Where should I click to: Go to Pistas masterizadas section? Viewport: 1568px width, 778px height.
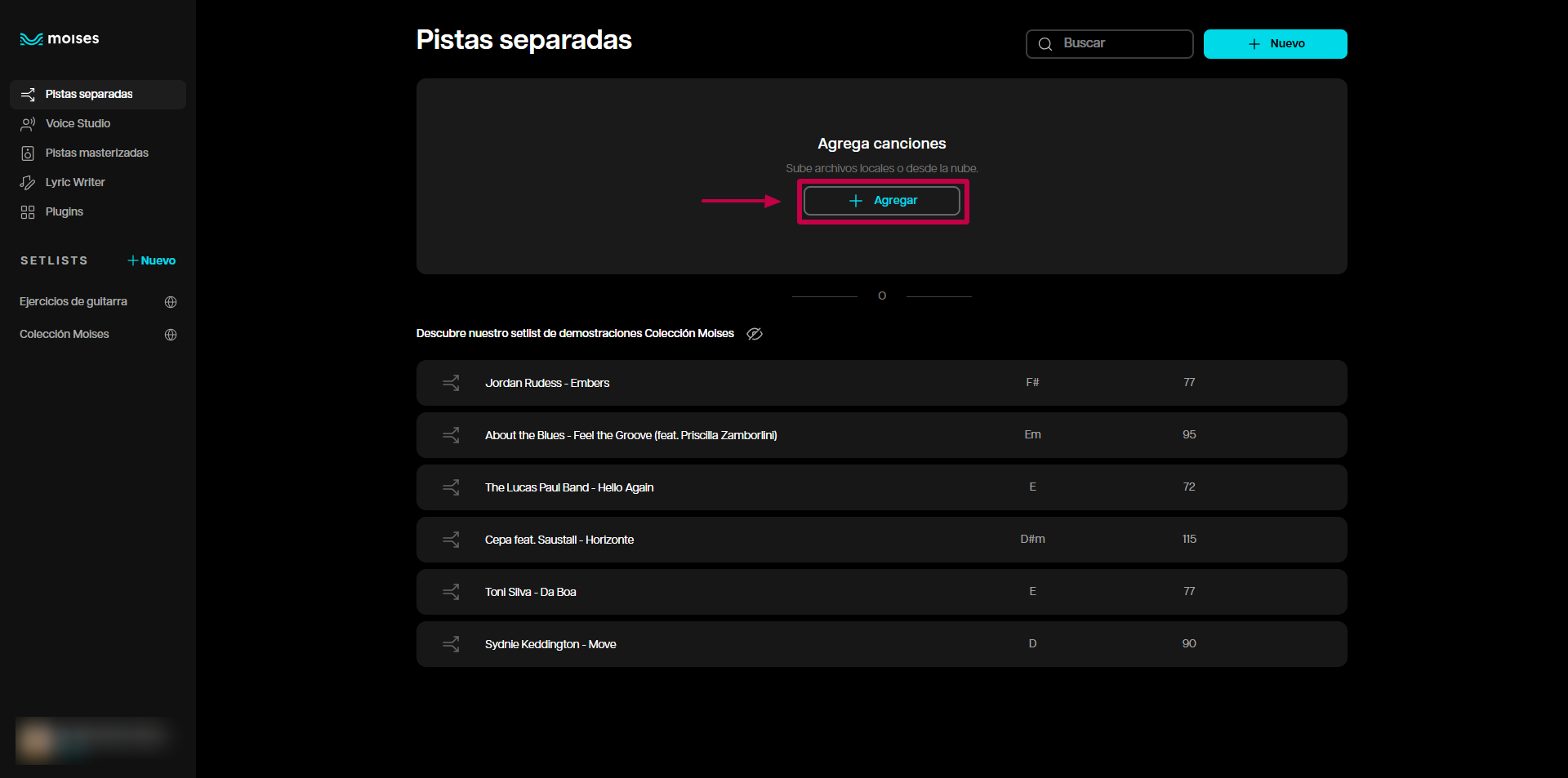tap(96, 153)
